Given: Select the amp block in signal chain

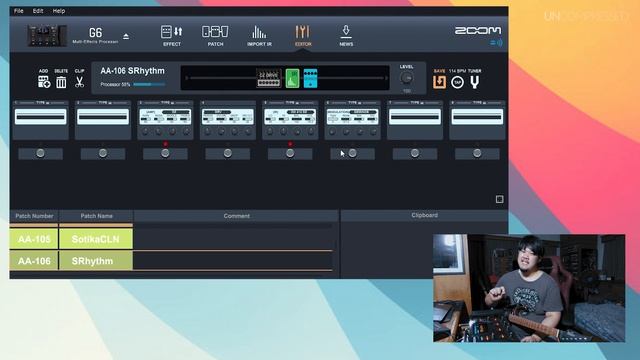Looking at the screenshot, I should (269, 78).
